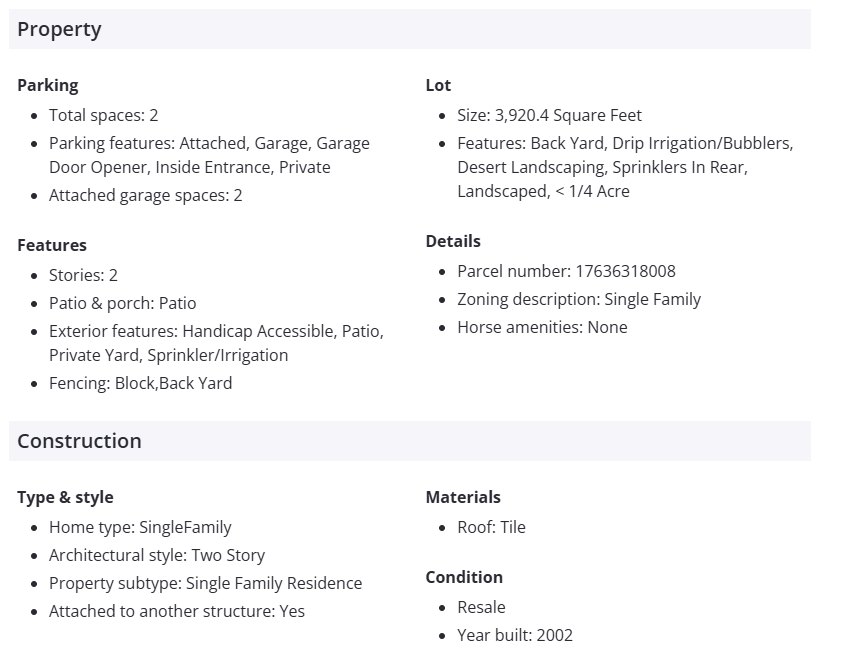Click the Parcel number 17636318008

[566, 271]
